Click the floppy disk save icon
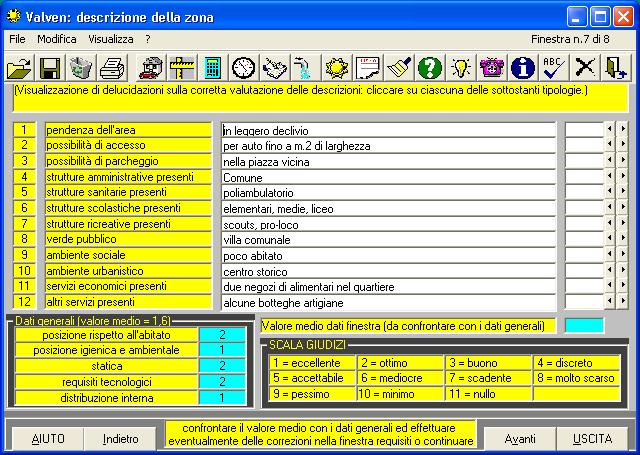This screenshot has height=455, width=640. coord(49,68)
